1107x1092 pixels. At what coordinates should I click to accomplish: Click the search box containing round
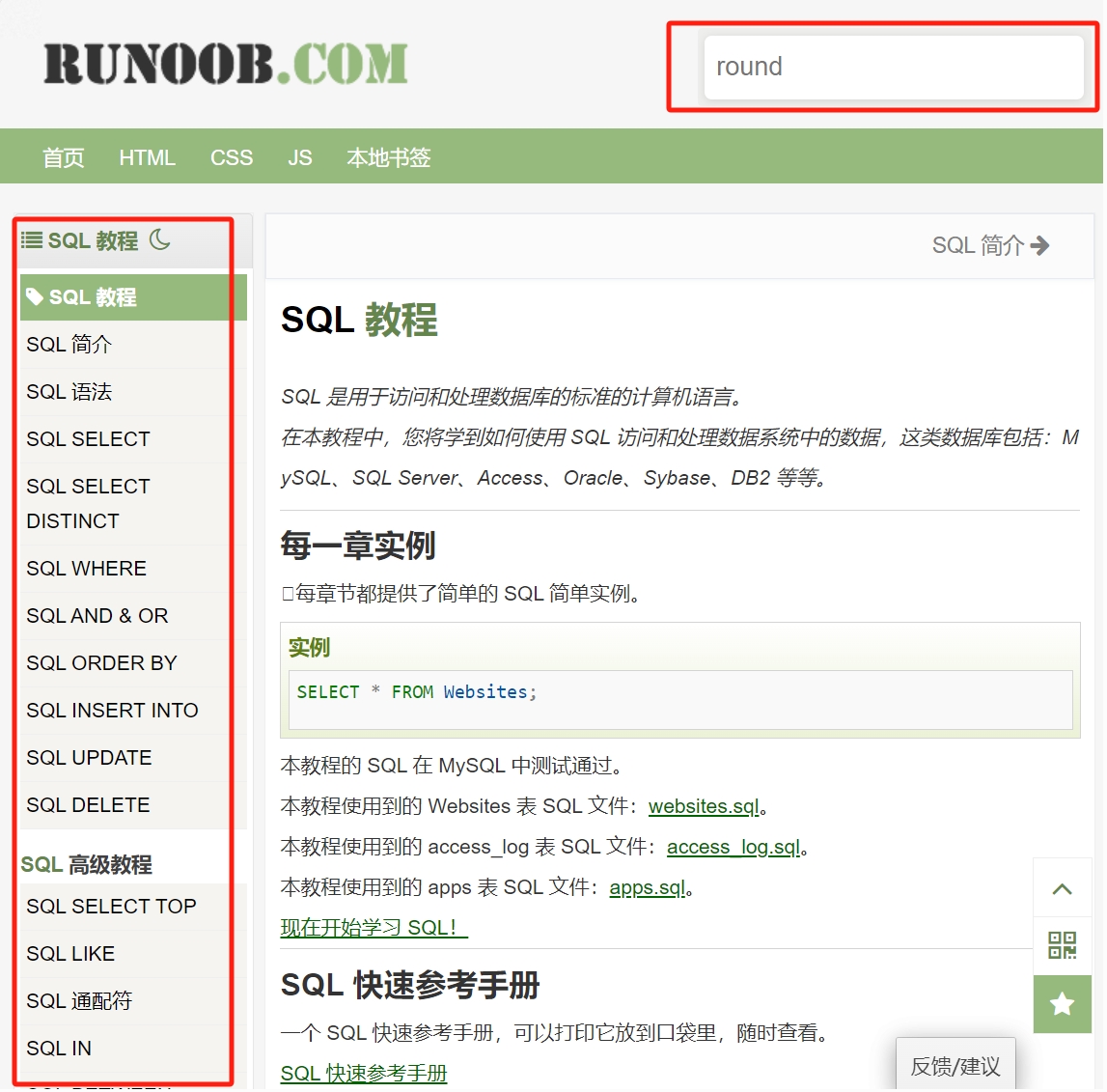[893, 68]
